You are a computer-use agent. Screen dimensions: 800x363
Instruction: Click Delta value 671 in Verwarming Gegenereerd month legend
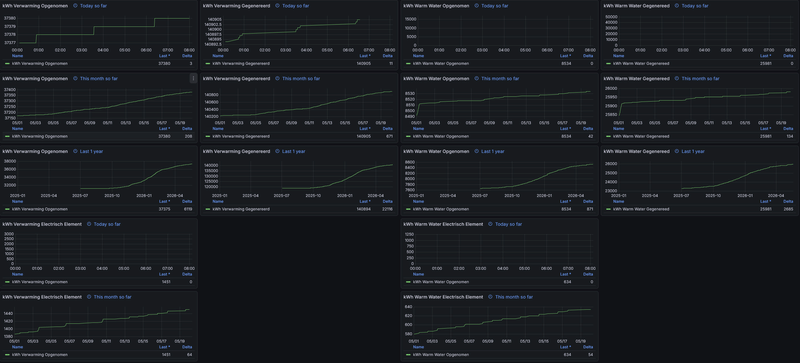[390, 136]
